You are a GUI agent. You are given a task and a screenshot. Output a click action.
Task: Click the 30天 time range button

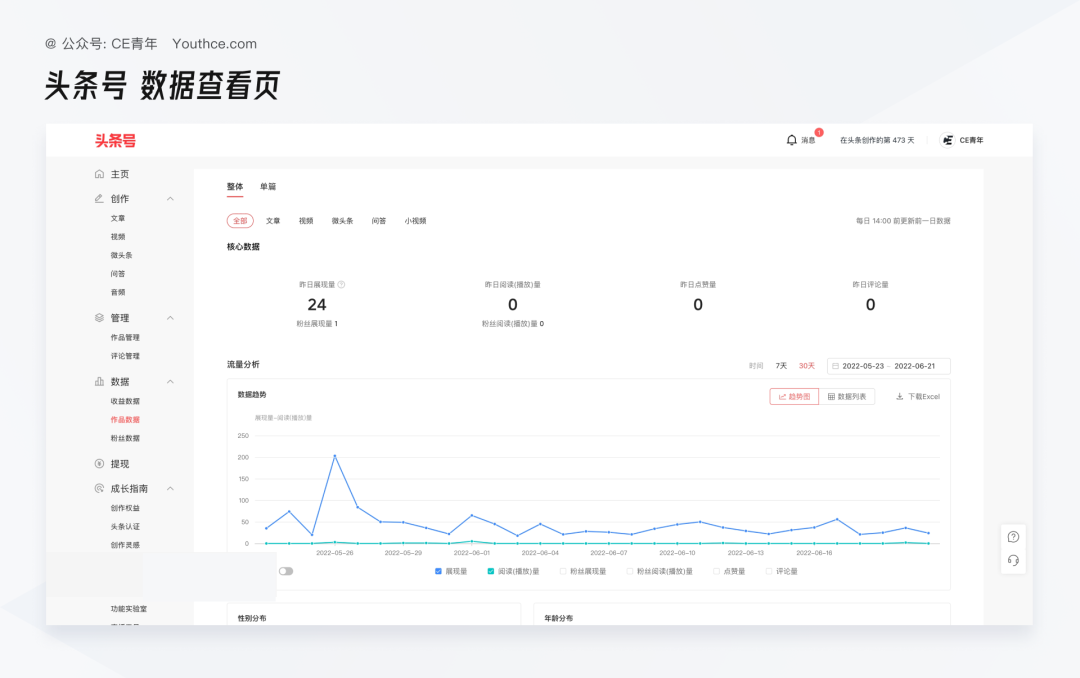tap(805, 366)
